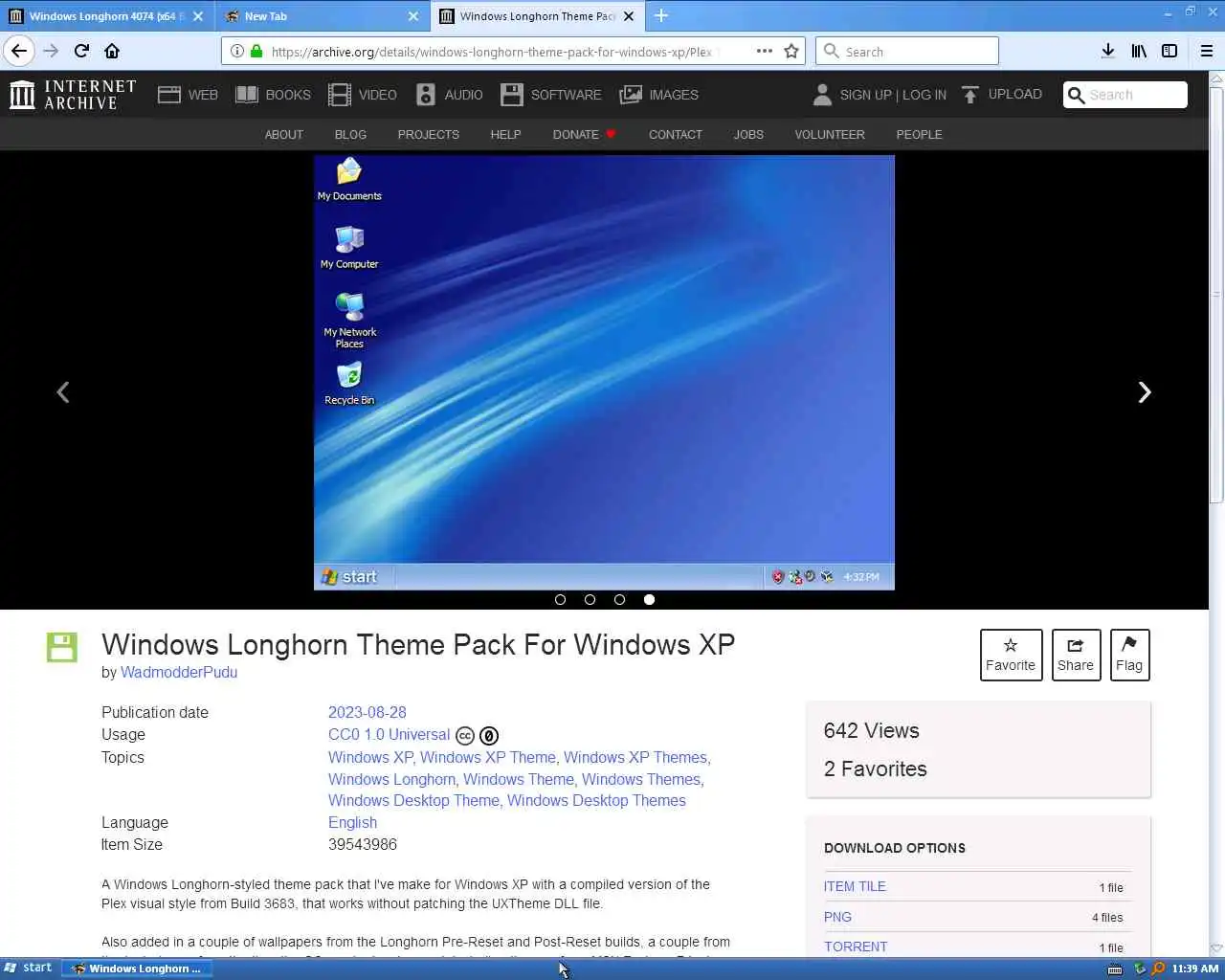Open the Firefox hamburger menu
The image size is (1225, 980).
click(x=1206, y=51)
